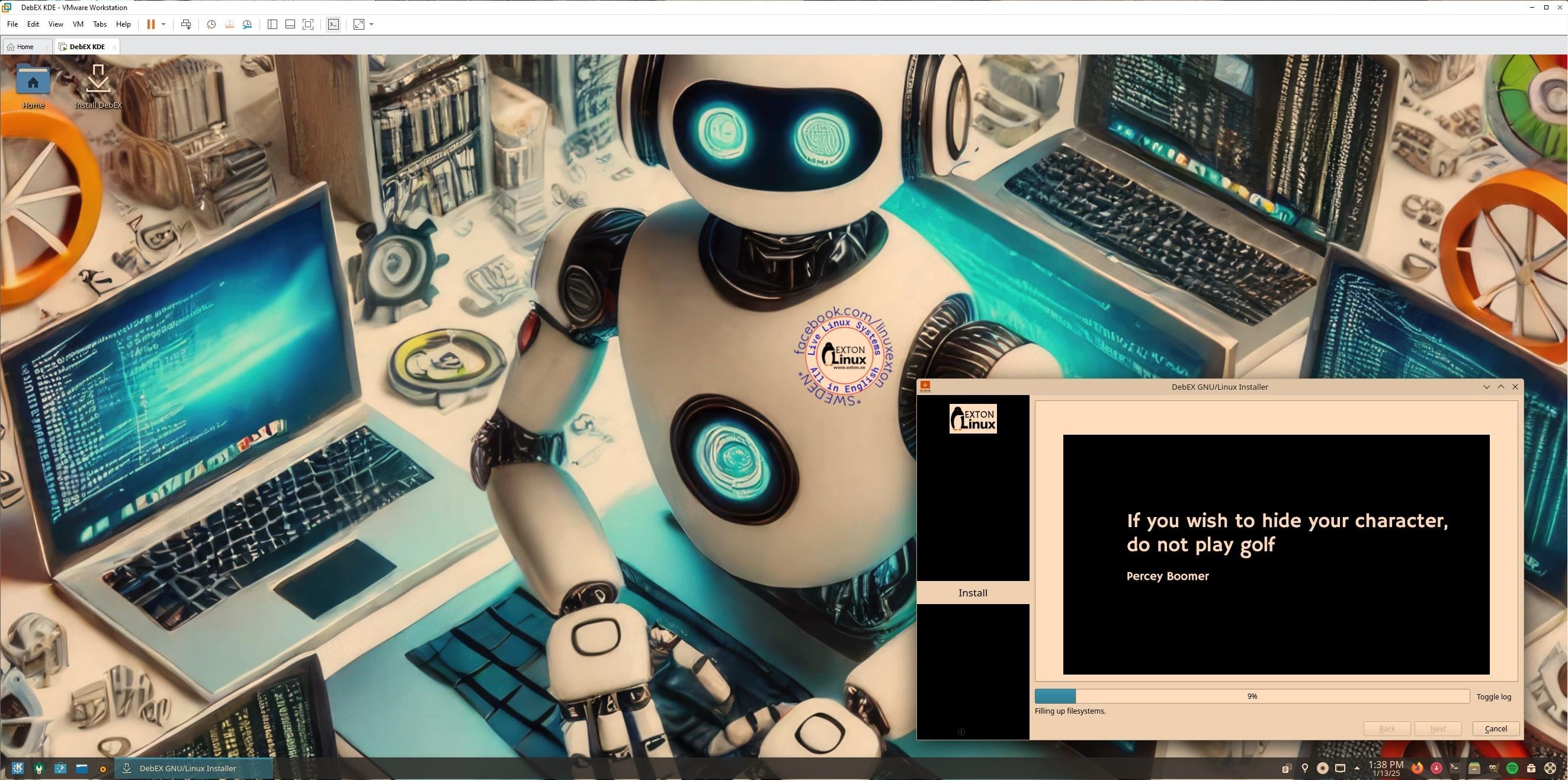This screenshot has height=780, width=1568.
Task: Click the golf quote slideshow panel
Action: [1276, 554]
